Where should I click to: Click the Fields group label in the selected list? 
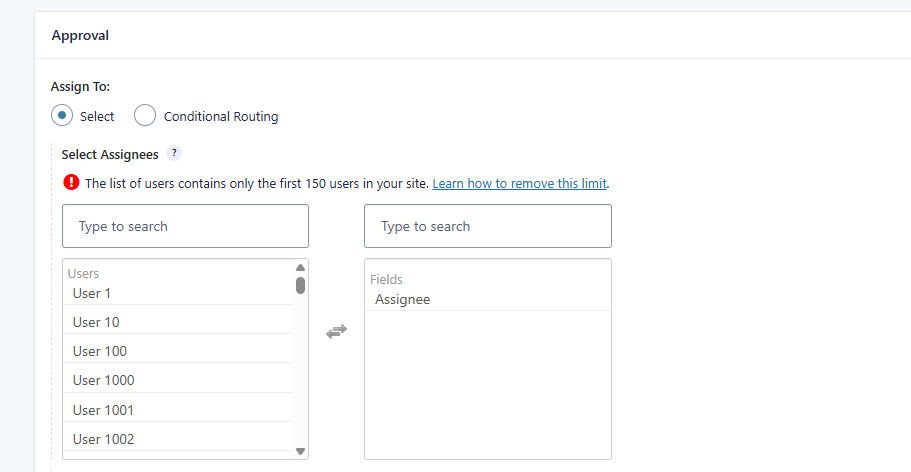coord(386,280)
